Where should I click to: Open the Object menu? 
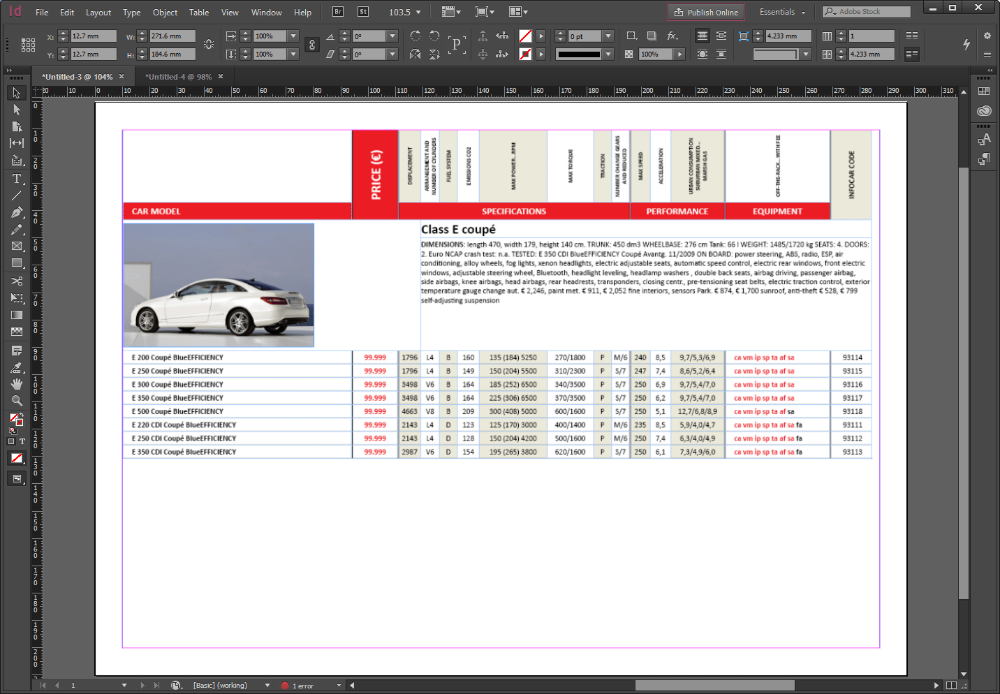click(x=165, y=13)
